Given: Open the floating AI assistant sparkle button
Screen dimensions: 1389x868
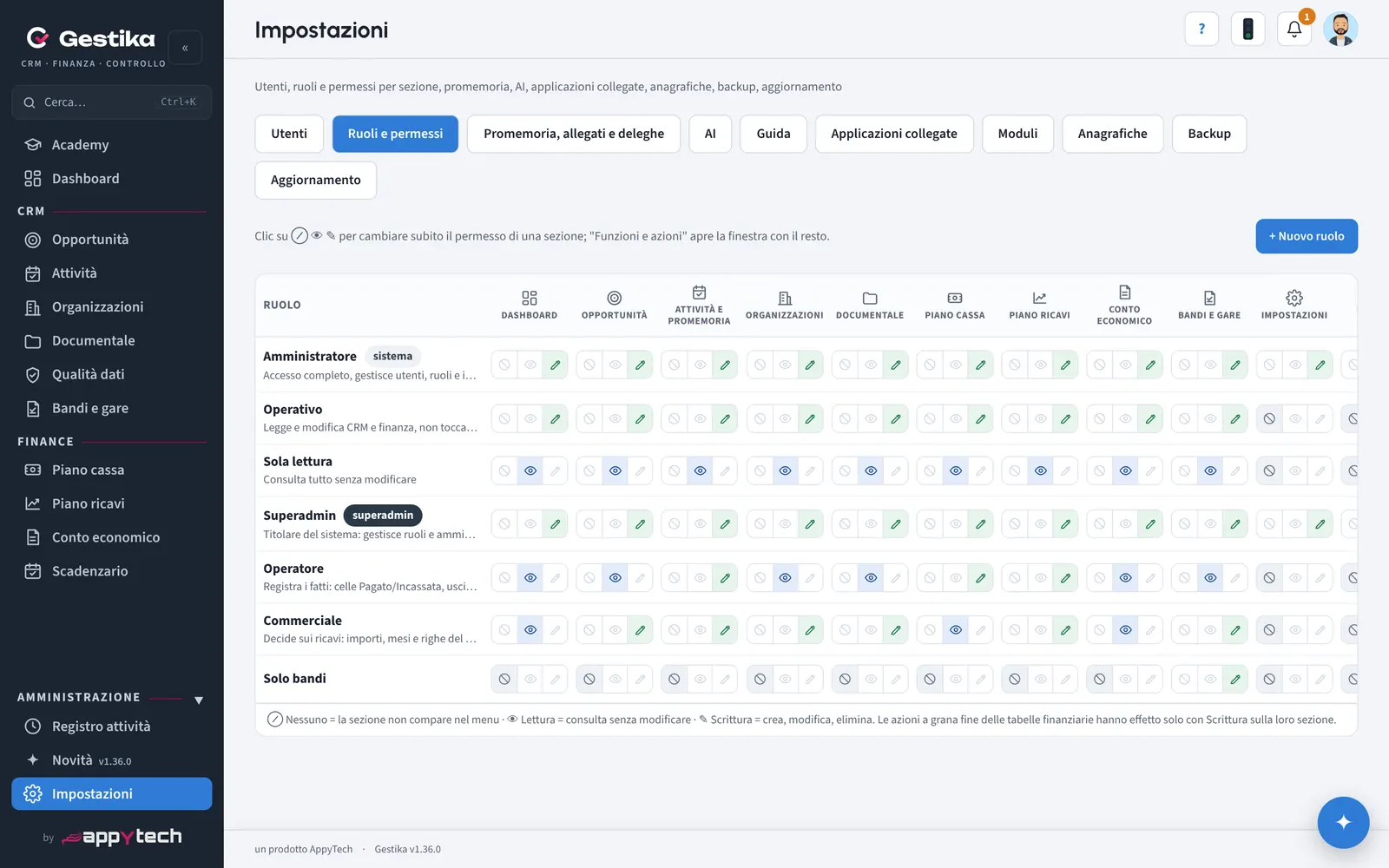Looking at the screenshot, I should pos(1343,822).
